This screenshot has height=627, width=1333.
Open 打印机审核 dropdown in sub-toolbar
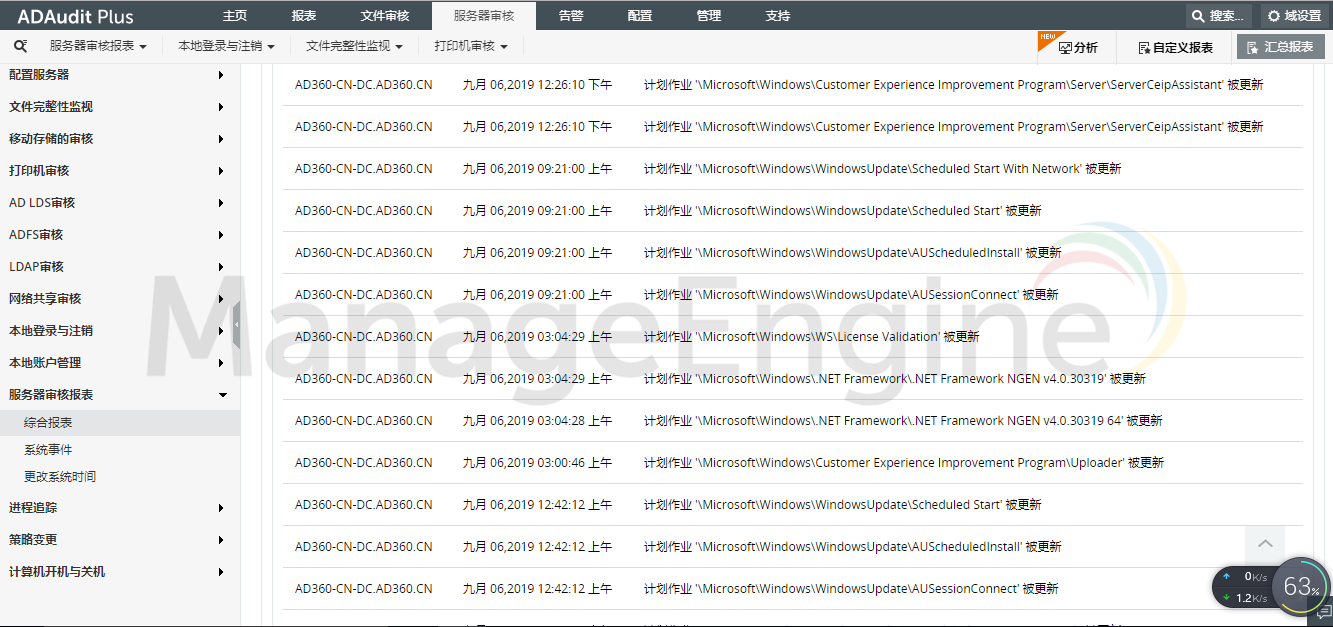pyautogui.click(x=471, y=46)
